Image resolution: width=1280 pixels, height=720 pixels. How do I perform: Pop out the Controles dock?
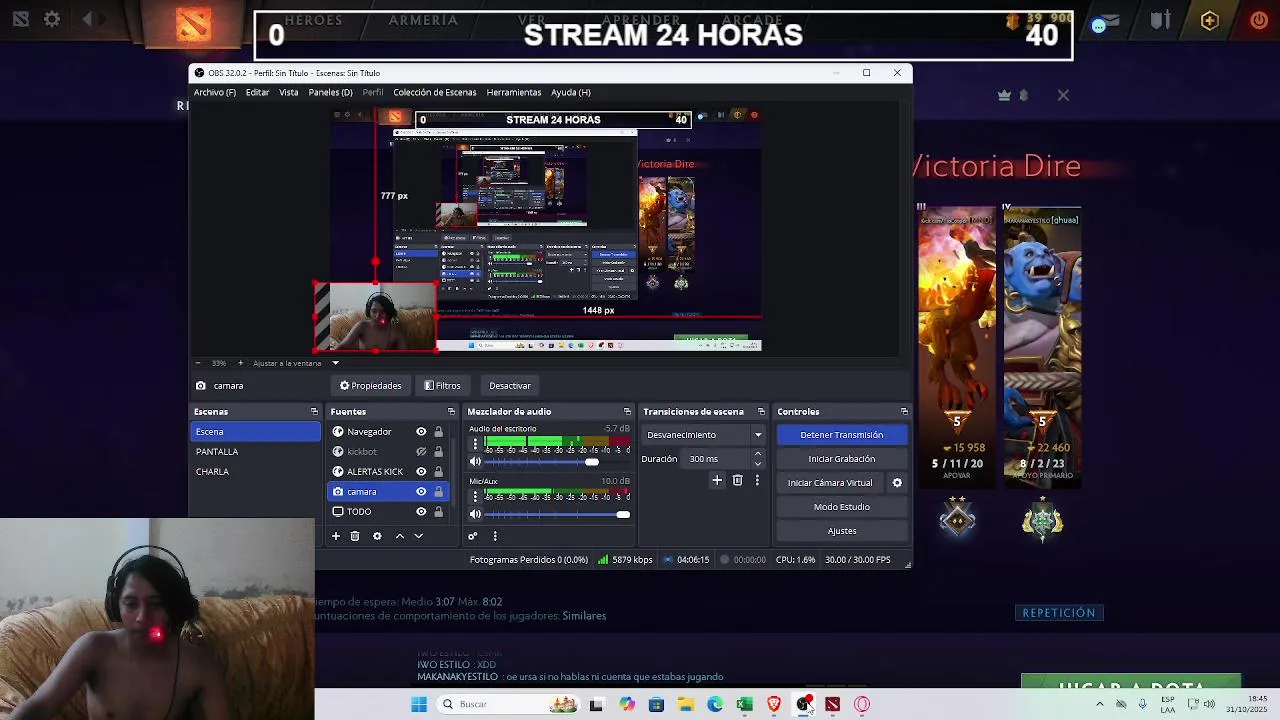pos(904,412)
